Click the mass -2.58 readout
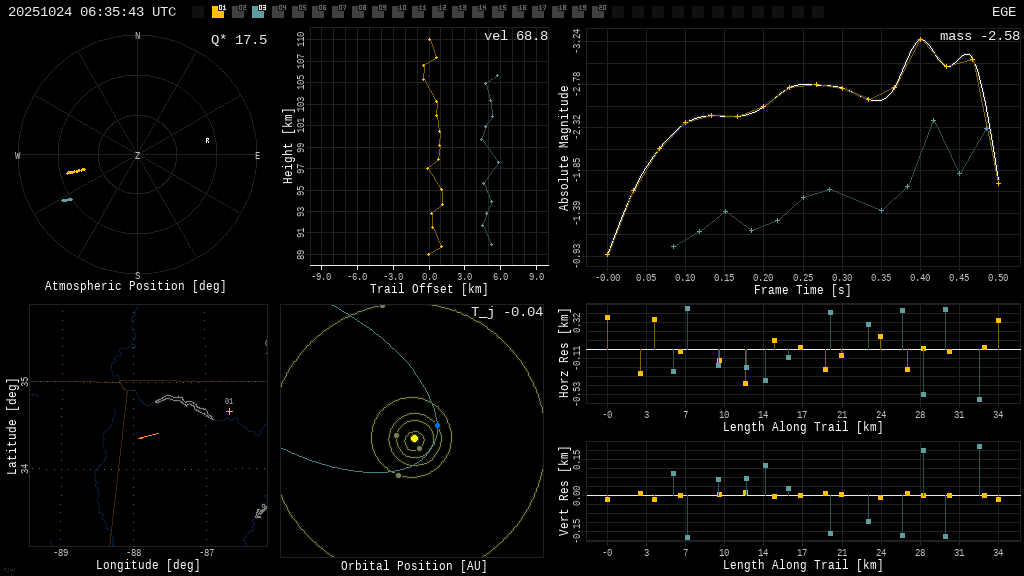This screenshot has height=576, width=1024. point(980,36)
